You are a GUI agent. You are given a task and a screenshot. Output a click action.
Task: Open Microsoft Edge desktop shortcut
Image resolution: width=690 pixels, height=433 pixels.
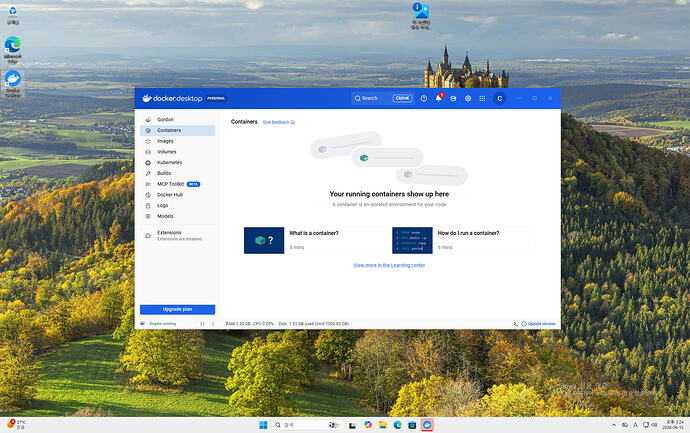(13, 50)
